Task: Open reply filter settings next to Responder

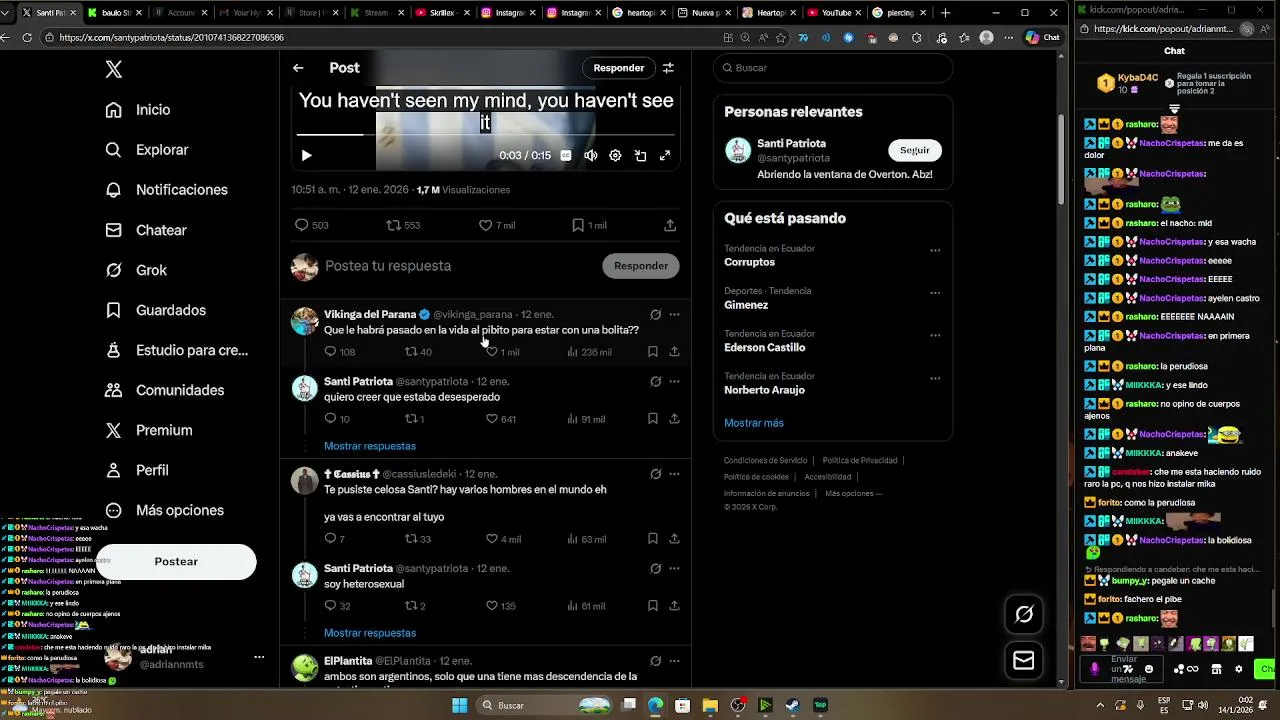Action: click(x=668, y=68)
